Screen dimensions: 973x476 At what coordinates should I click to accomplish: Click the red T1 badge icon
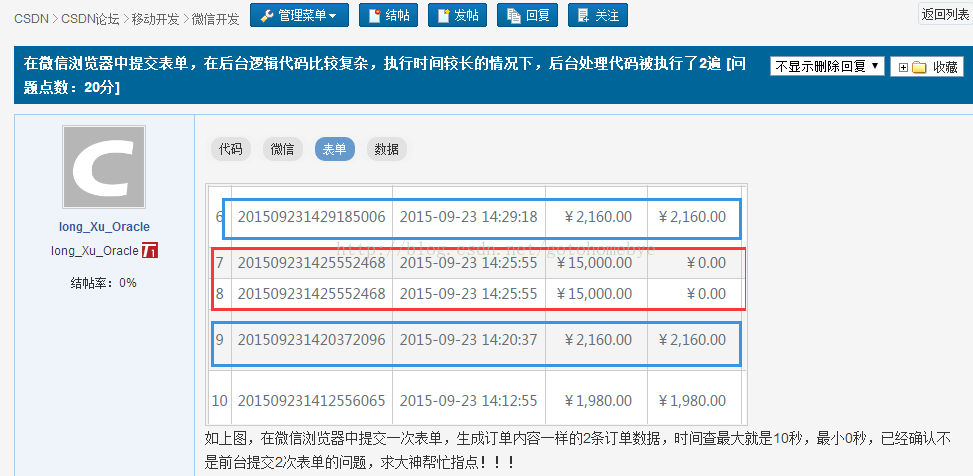150,251
